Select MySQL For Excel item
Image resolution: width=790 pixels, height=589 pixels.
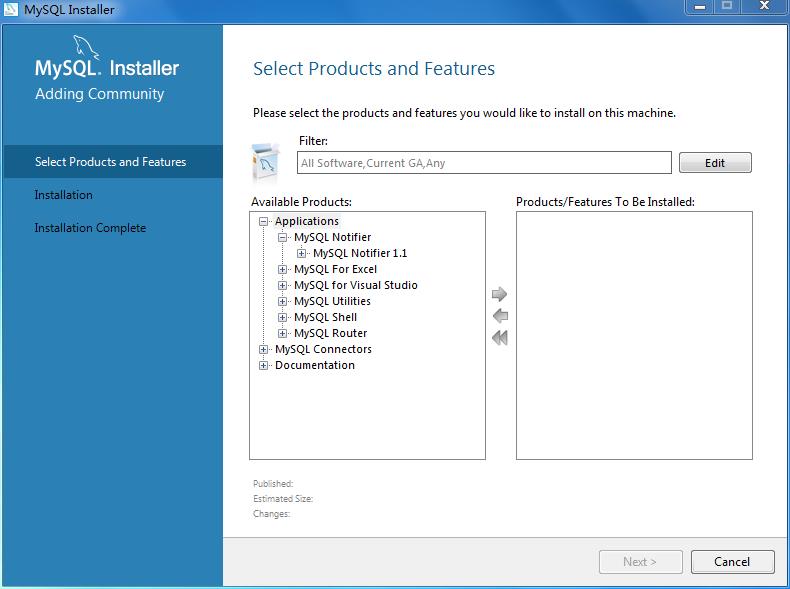point(336,270)
